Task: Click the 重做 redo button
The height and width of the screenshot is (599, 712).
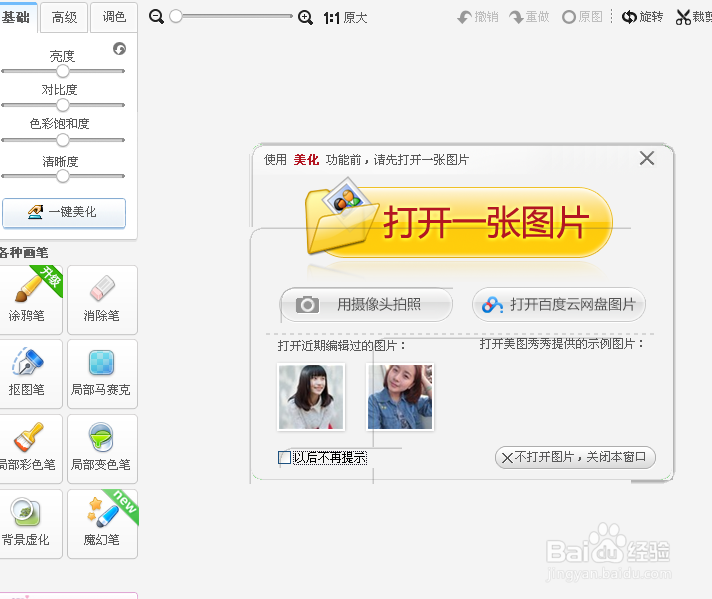Action: pos(529,17)
